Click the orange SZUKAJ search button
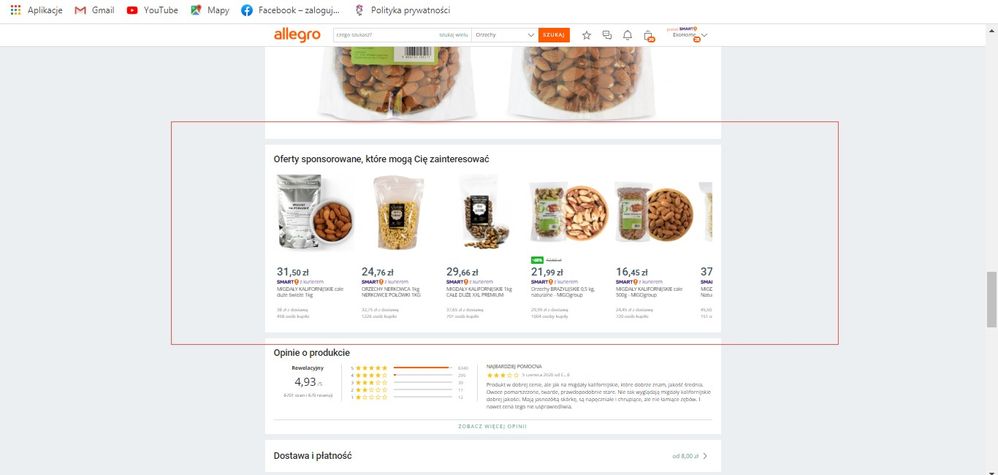 [554, 35]
